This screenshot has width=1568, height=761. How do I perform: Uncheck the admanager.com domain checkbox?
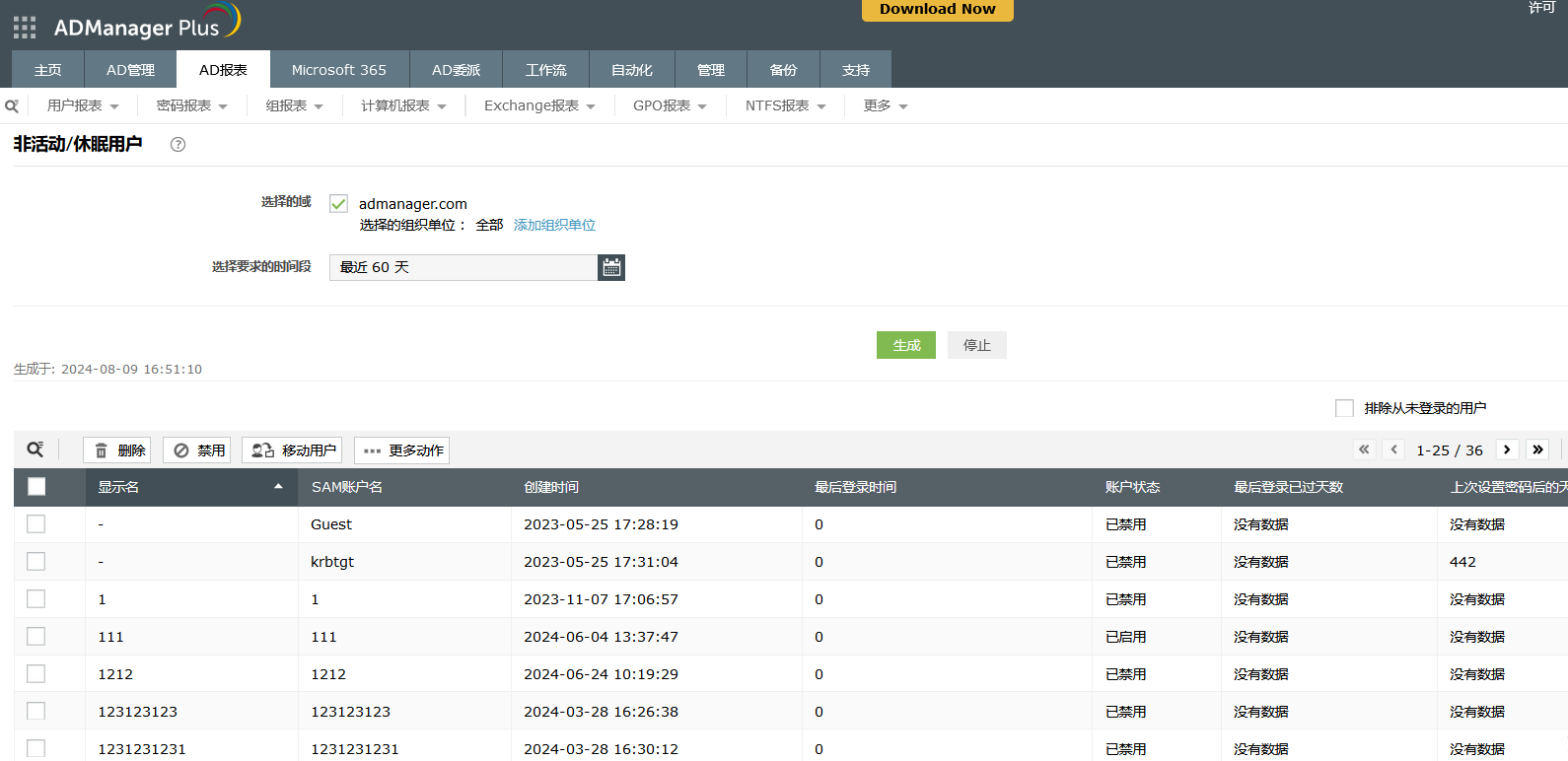tap(338, 204)
